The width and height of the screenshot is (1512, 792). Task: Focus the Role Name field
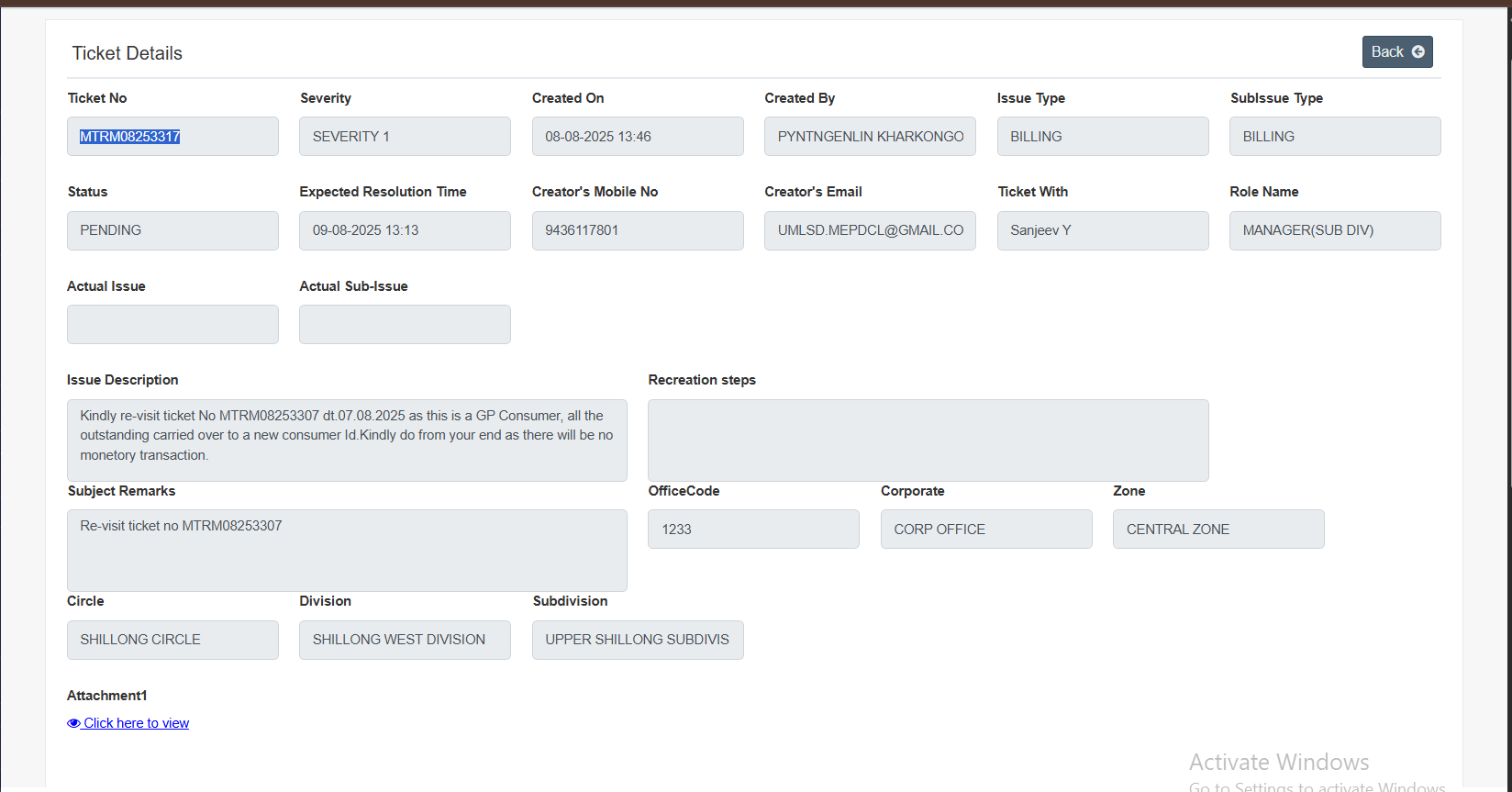click(1335, 230)
